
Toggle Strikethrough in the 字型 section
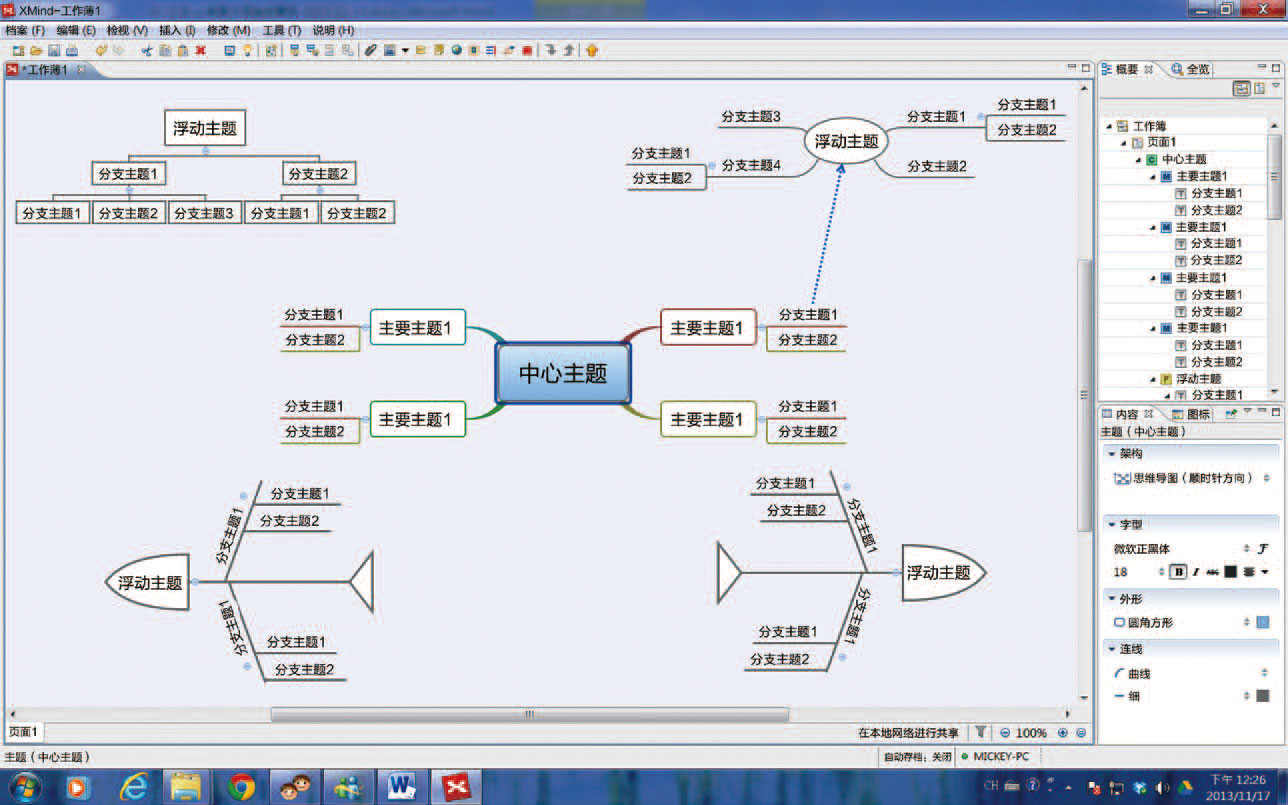pyautogui.click(x=1212, y=572)
